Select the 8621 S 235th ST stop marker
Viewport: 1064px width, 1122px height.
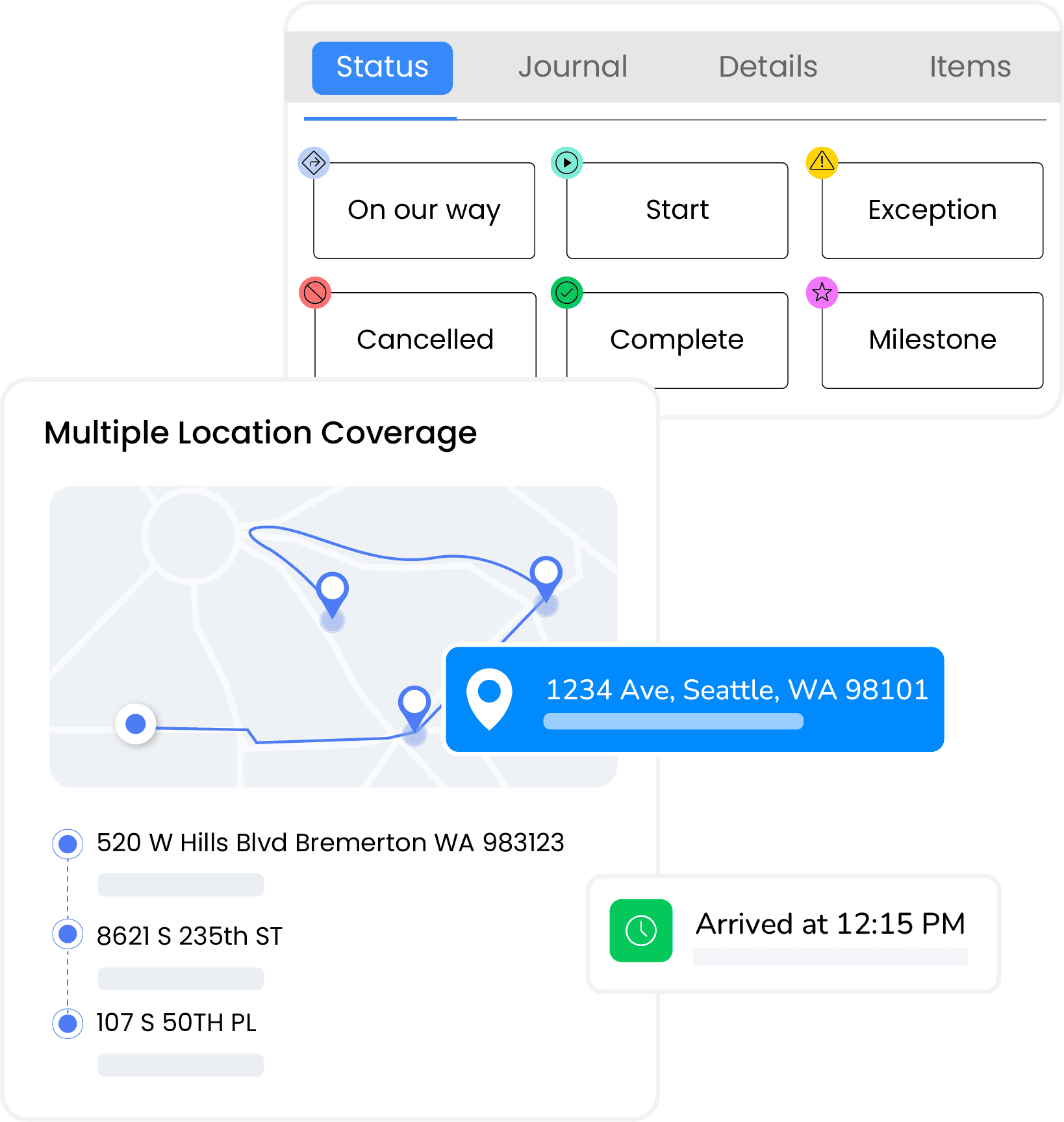(68, 934)
